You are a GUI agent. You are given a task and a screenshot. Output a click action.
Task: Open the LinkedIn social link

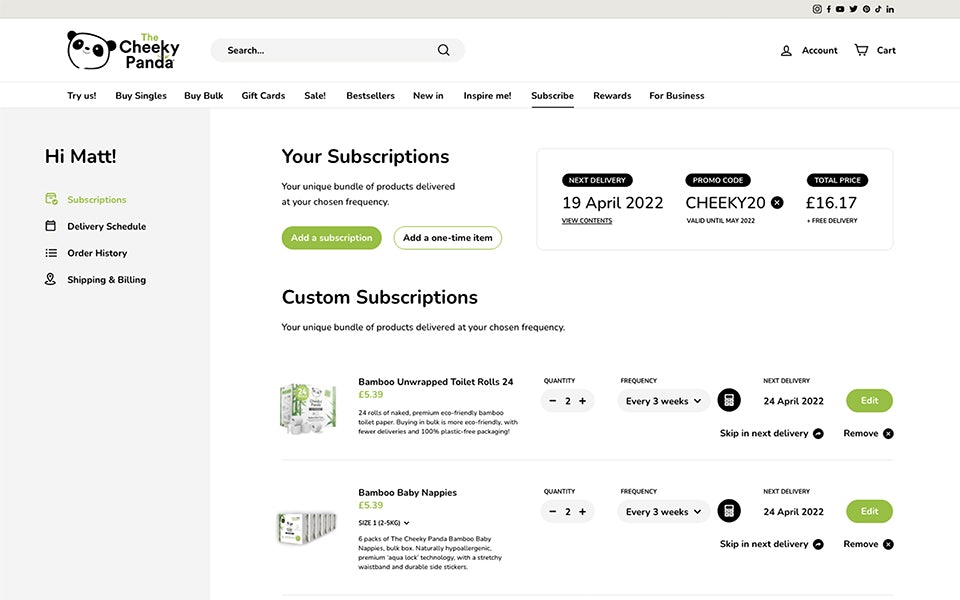(x=890, y=9)
